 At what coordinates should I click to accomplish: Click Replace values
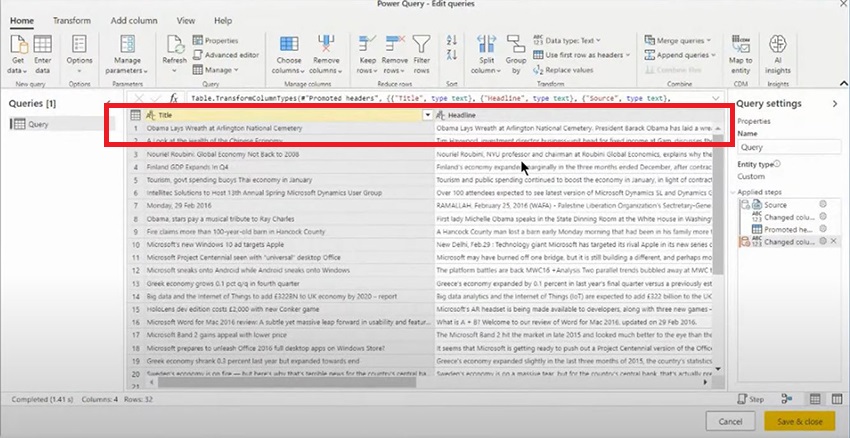(563, 70)
